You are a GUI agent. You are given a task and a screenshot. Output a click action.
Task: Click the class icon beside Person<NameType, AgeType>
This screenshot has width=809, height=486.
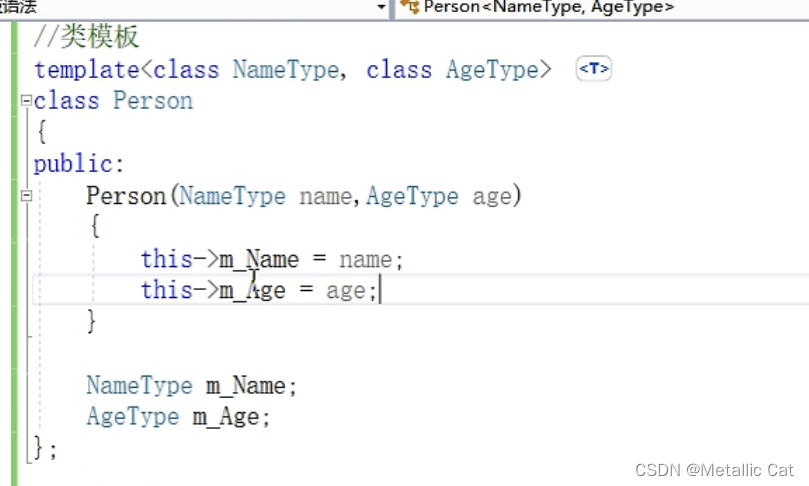click(410, 7)
